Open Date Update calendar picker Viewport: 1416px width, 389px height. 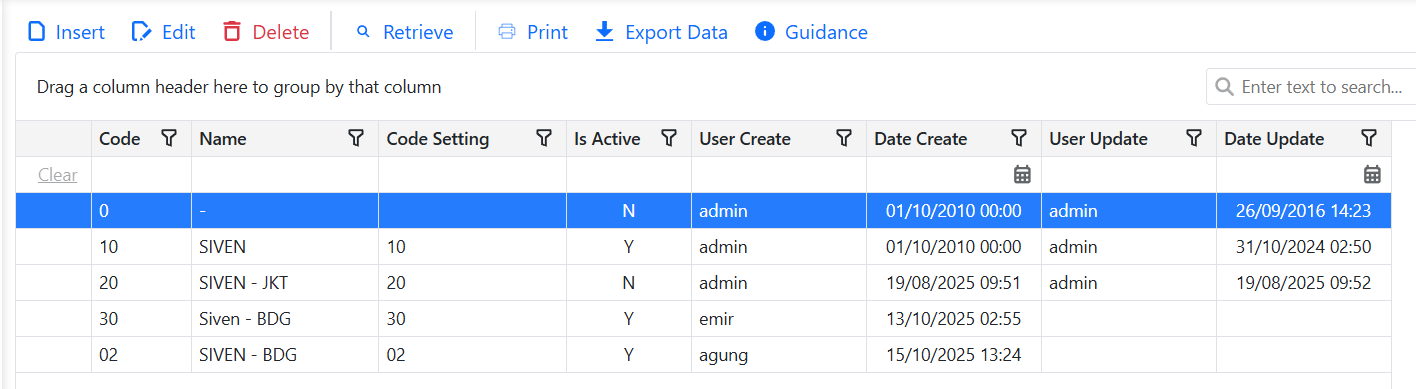point(1372,175)
